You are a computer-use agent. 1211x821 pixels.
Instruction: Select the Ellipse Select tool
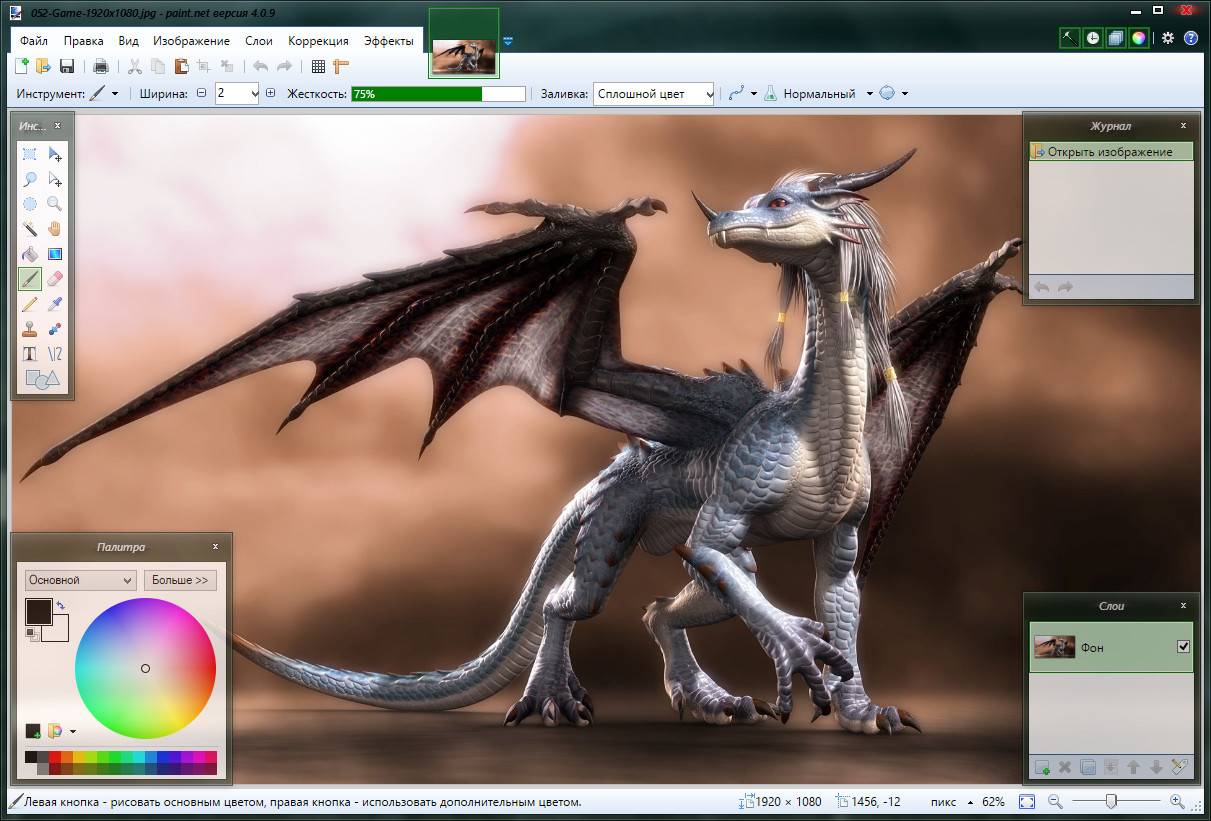[30, 204]
